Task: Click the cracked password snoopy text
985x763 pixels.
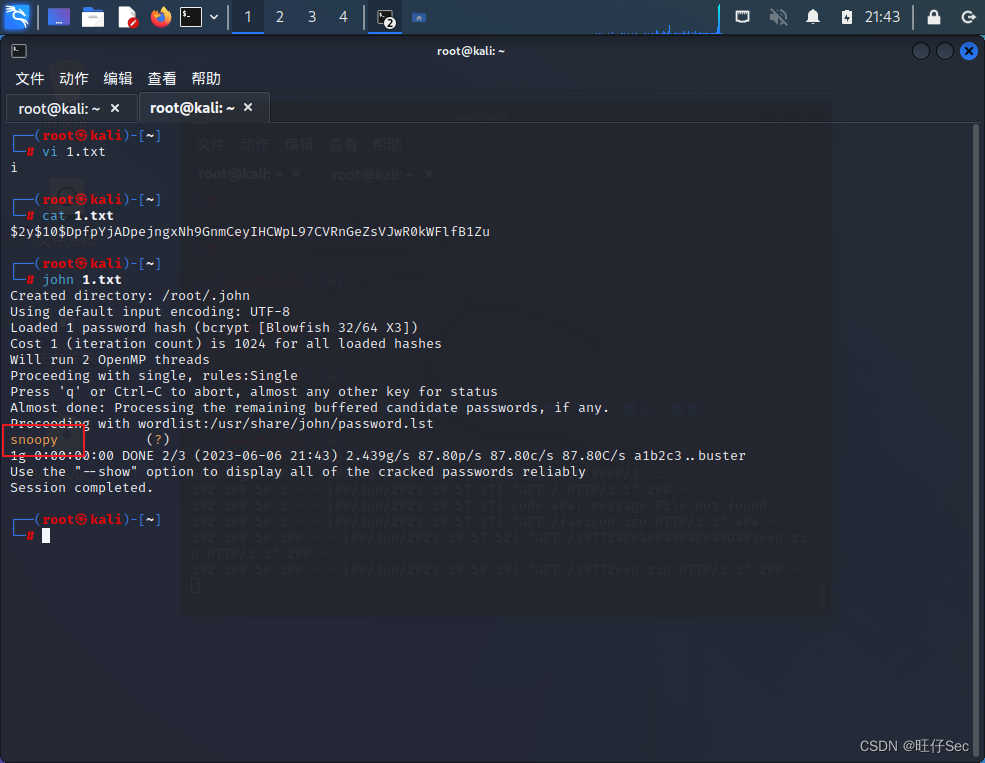Action: point(34,440)
